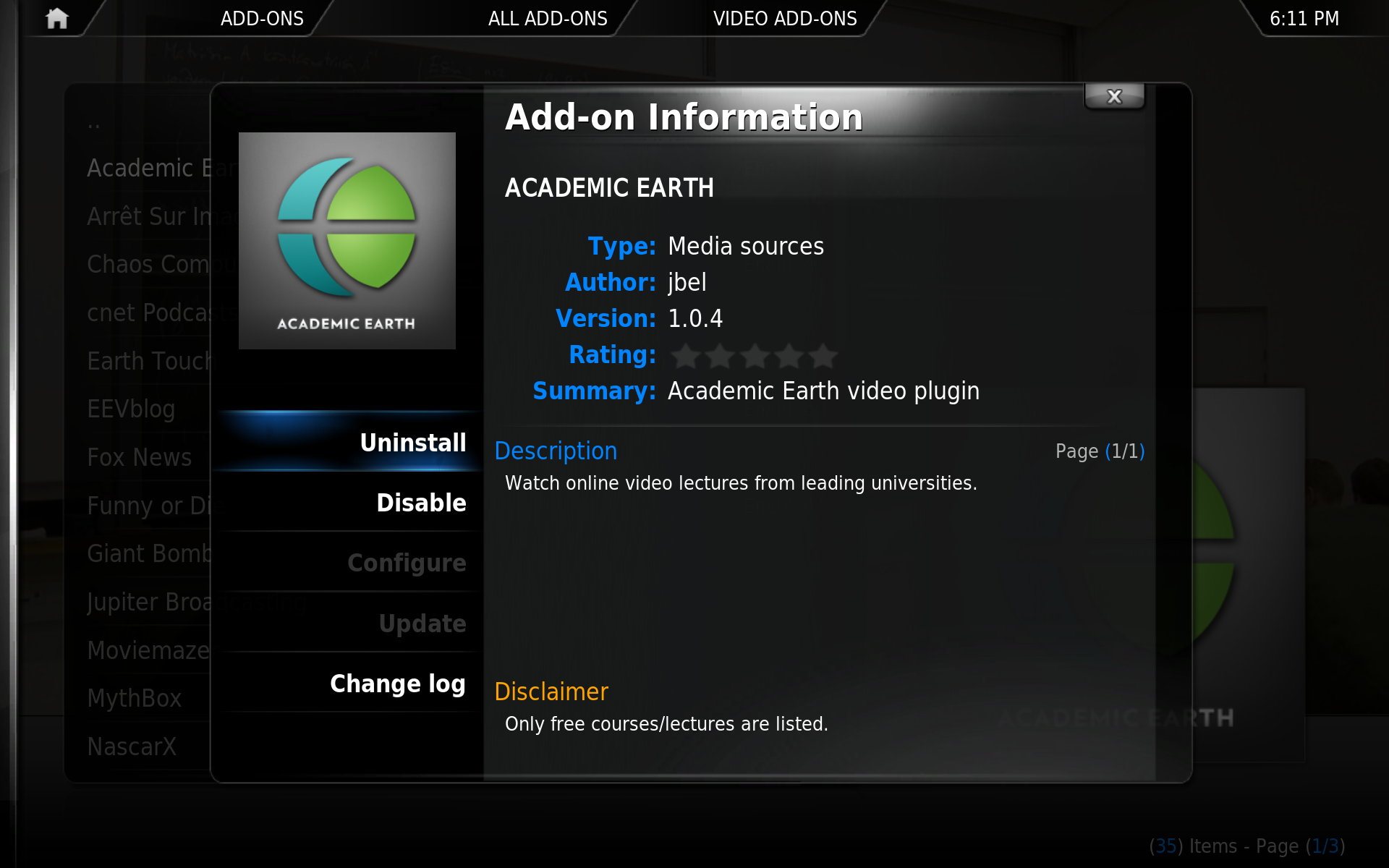Select Fox News in the list
Viewport: 1389px width, 868px height.
[139, 457]
